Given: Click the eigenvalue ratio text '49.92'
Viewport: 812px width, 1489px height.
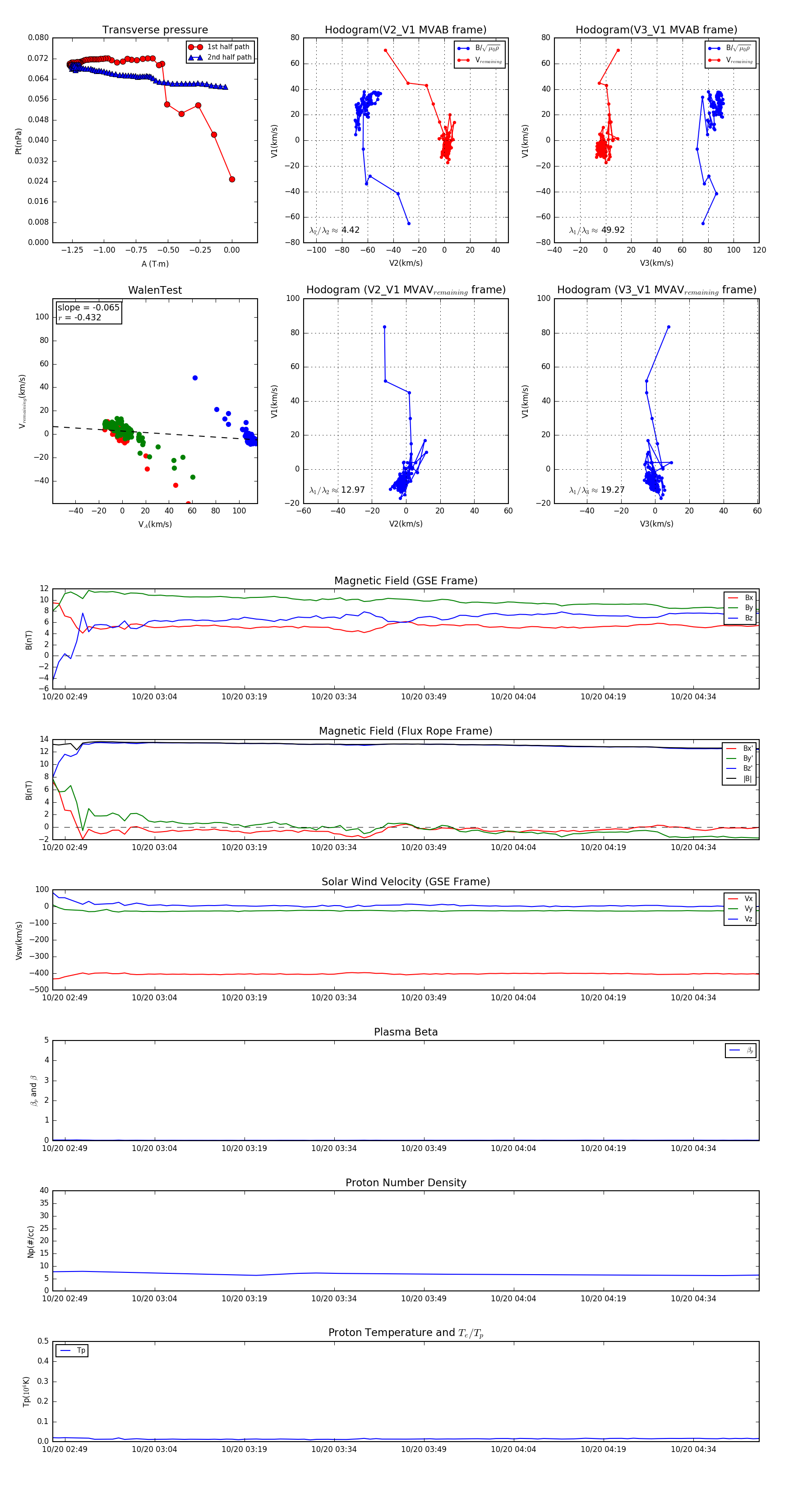Looking at the screenshot, I should [x=613, y=230].
